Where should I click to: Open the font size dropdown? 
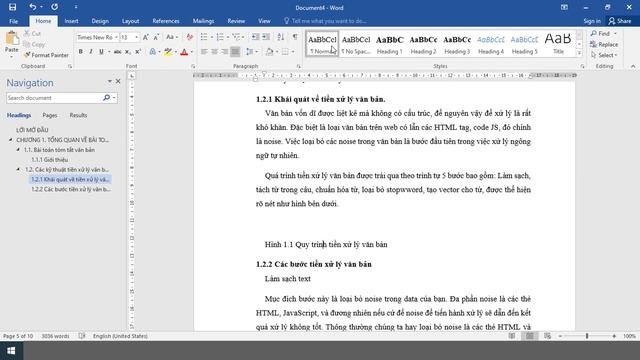(136, 37)
